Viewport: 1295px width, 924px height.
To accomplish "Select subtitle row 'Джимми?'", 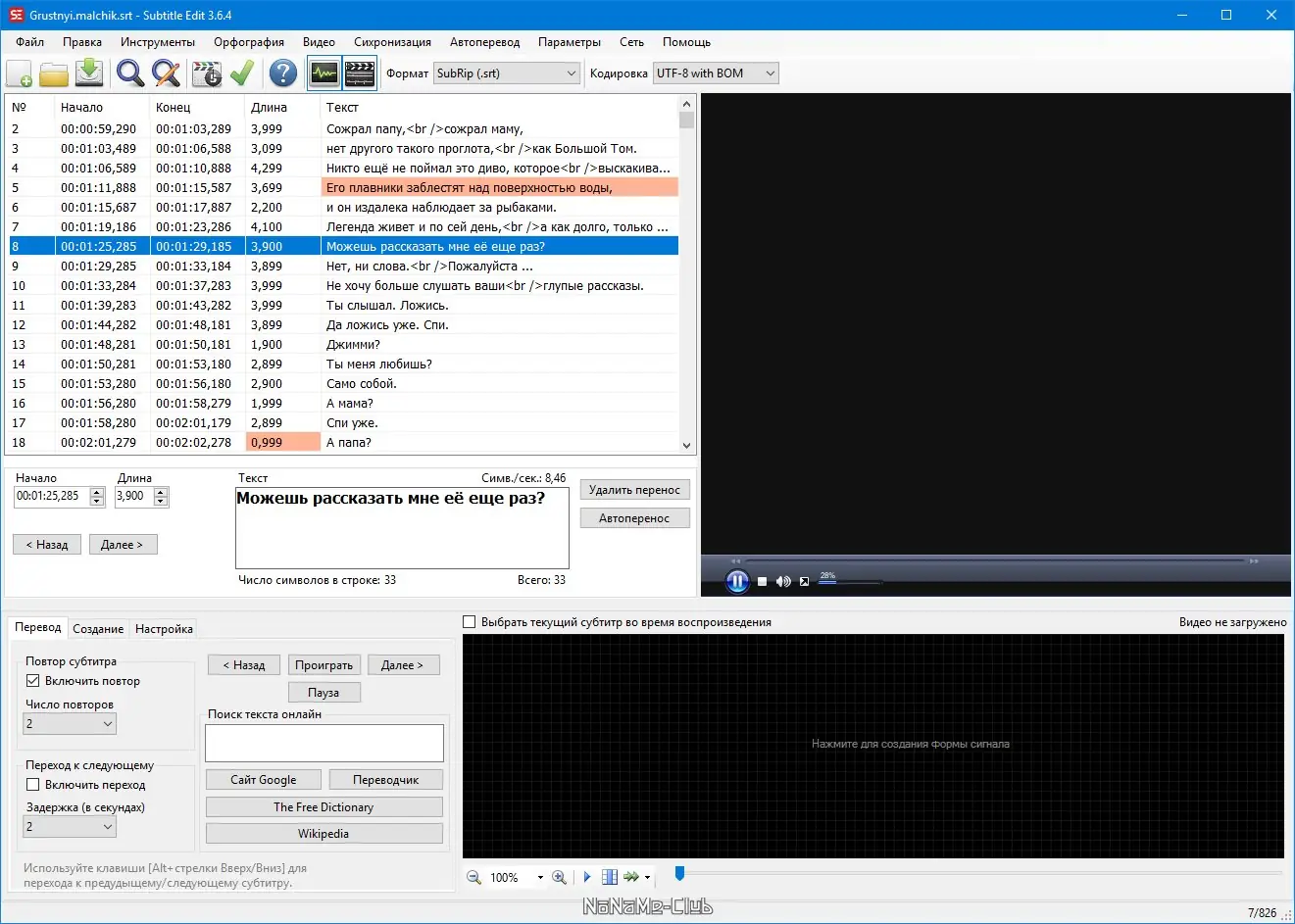I will coord(343,345).
